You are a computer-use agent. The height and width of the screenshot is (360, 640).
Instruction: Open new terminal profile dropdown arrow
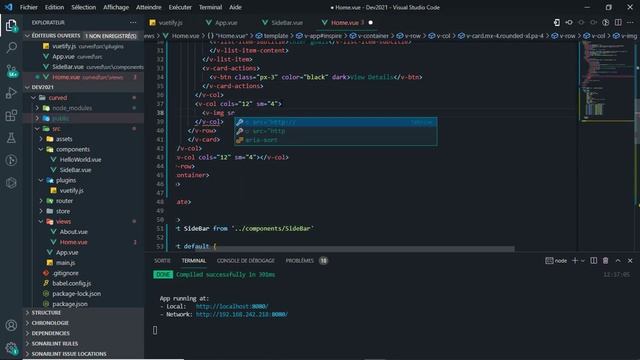(583, 260)
